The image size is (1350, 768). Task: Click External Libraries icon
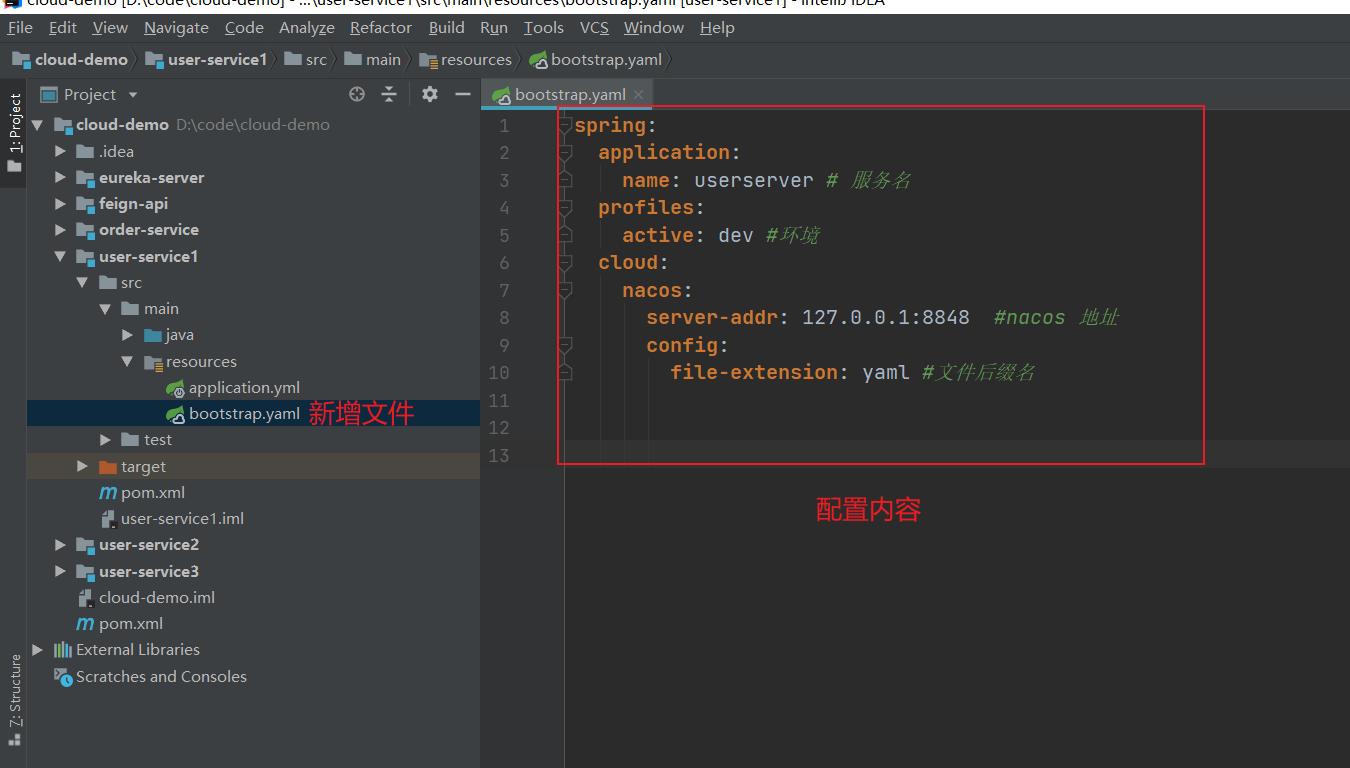click(63, 650)
